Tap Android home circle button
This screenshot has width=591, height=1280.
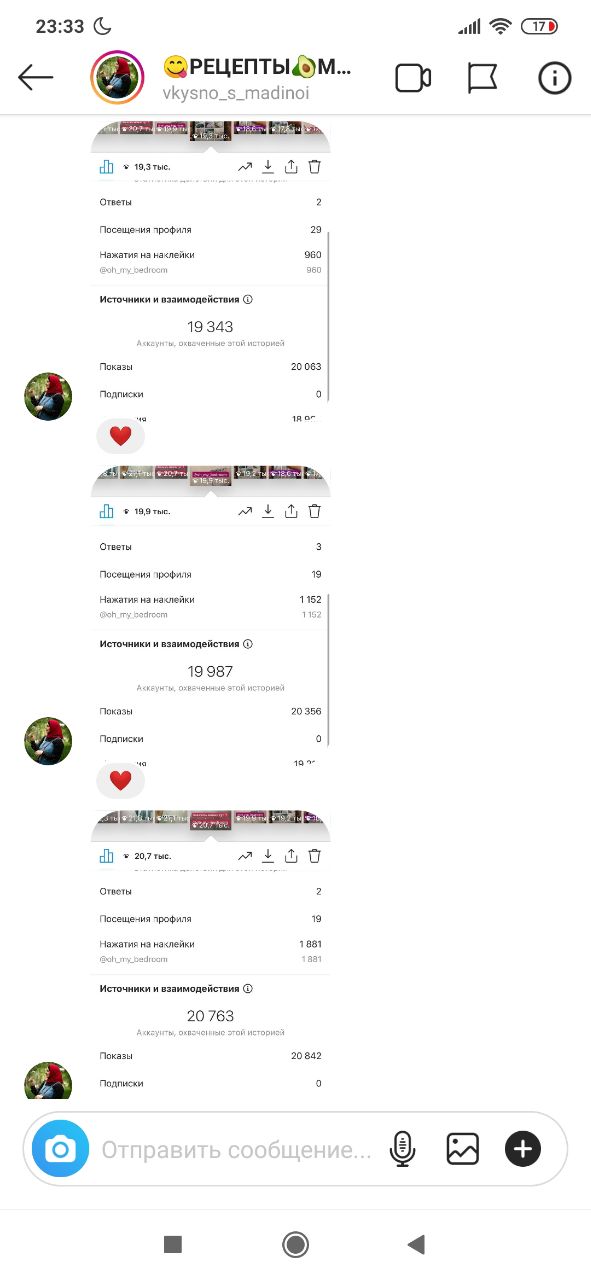(x=295, y=1244)
